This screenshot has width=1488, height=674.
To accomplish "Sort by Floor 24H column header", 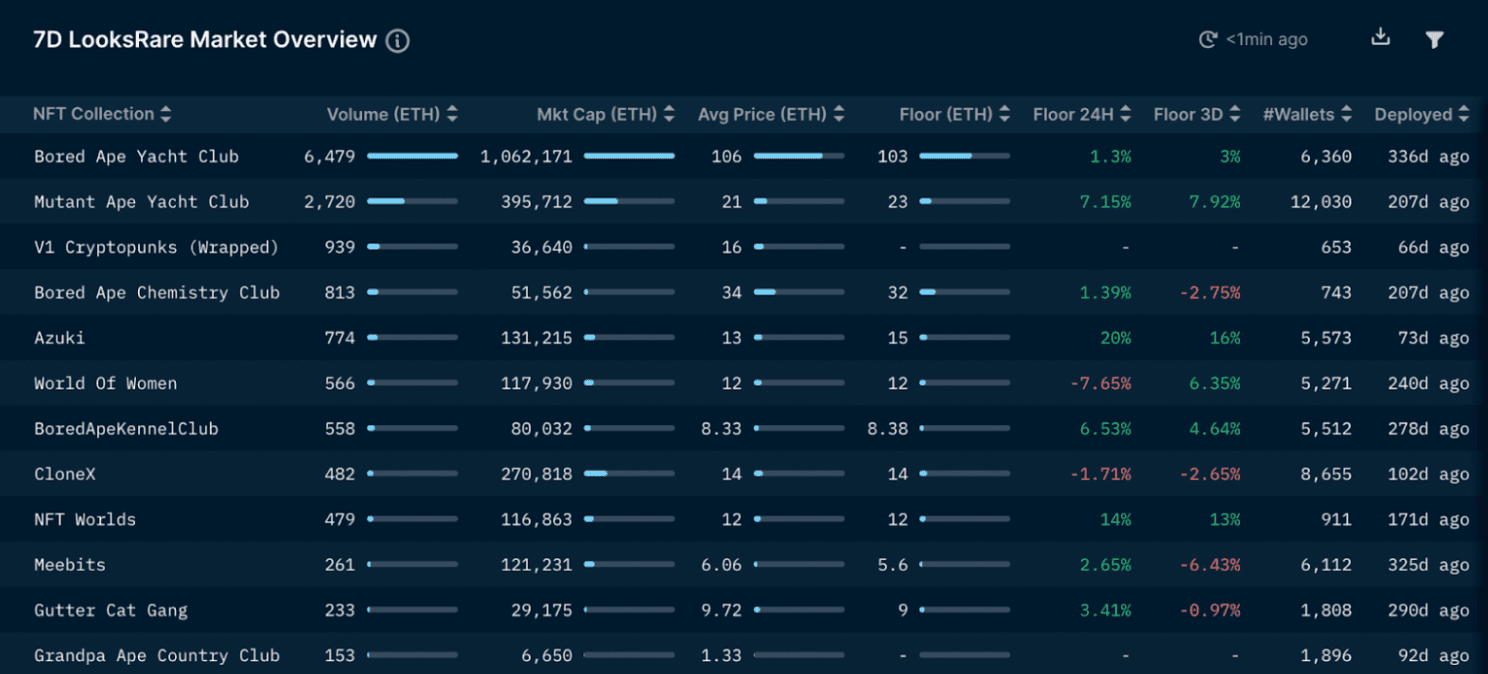I will [1125, 114].
